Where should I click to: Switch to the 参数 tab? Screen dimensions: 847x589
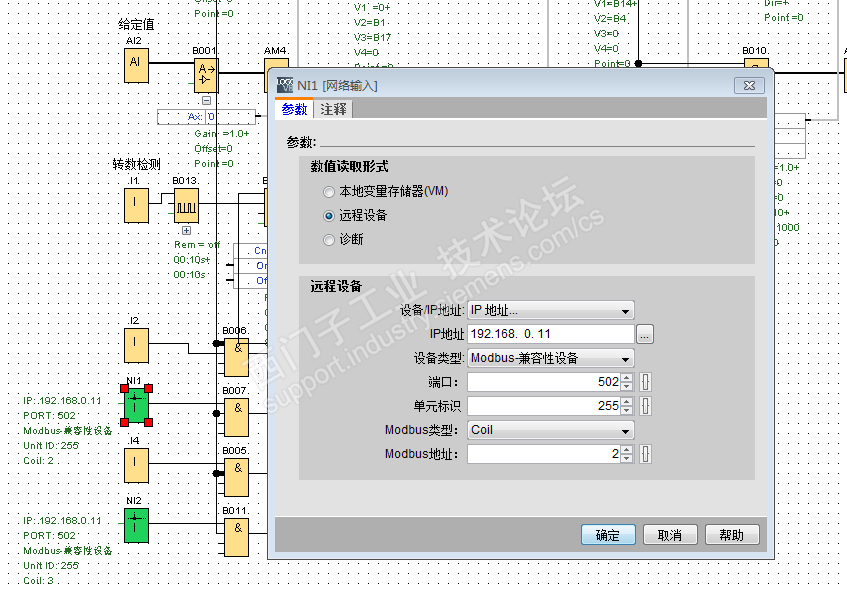point(294,109)
